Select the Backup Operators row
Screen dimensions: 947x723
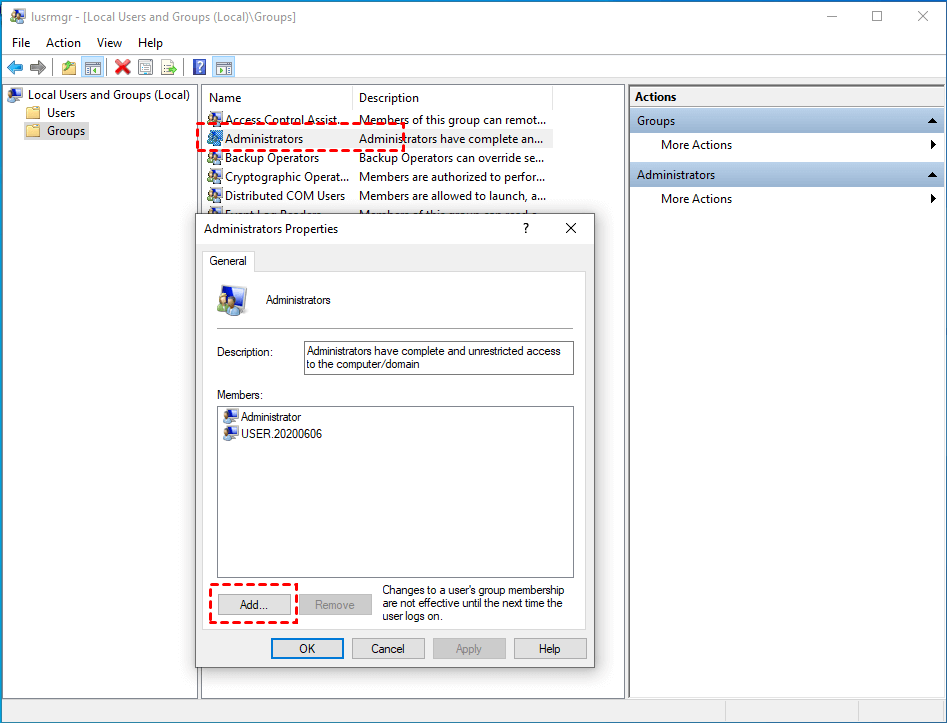378,158
